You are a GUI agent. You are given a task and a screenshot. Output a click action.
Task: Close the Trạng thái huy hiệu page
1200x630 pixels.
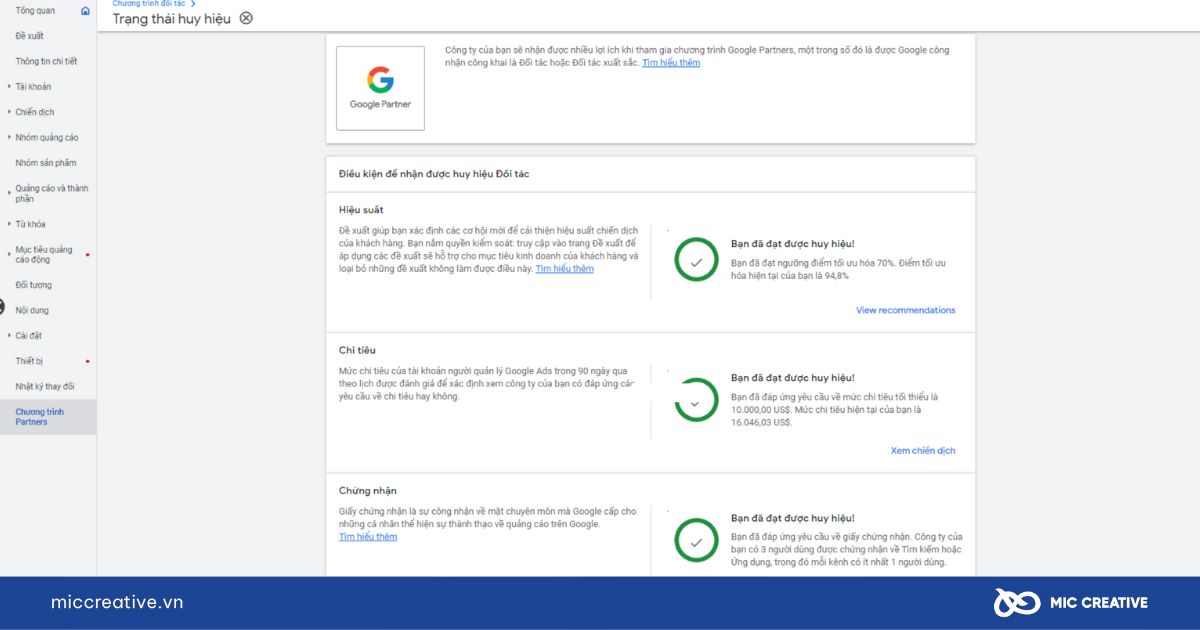(246, 18)
